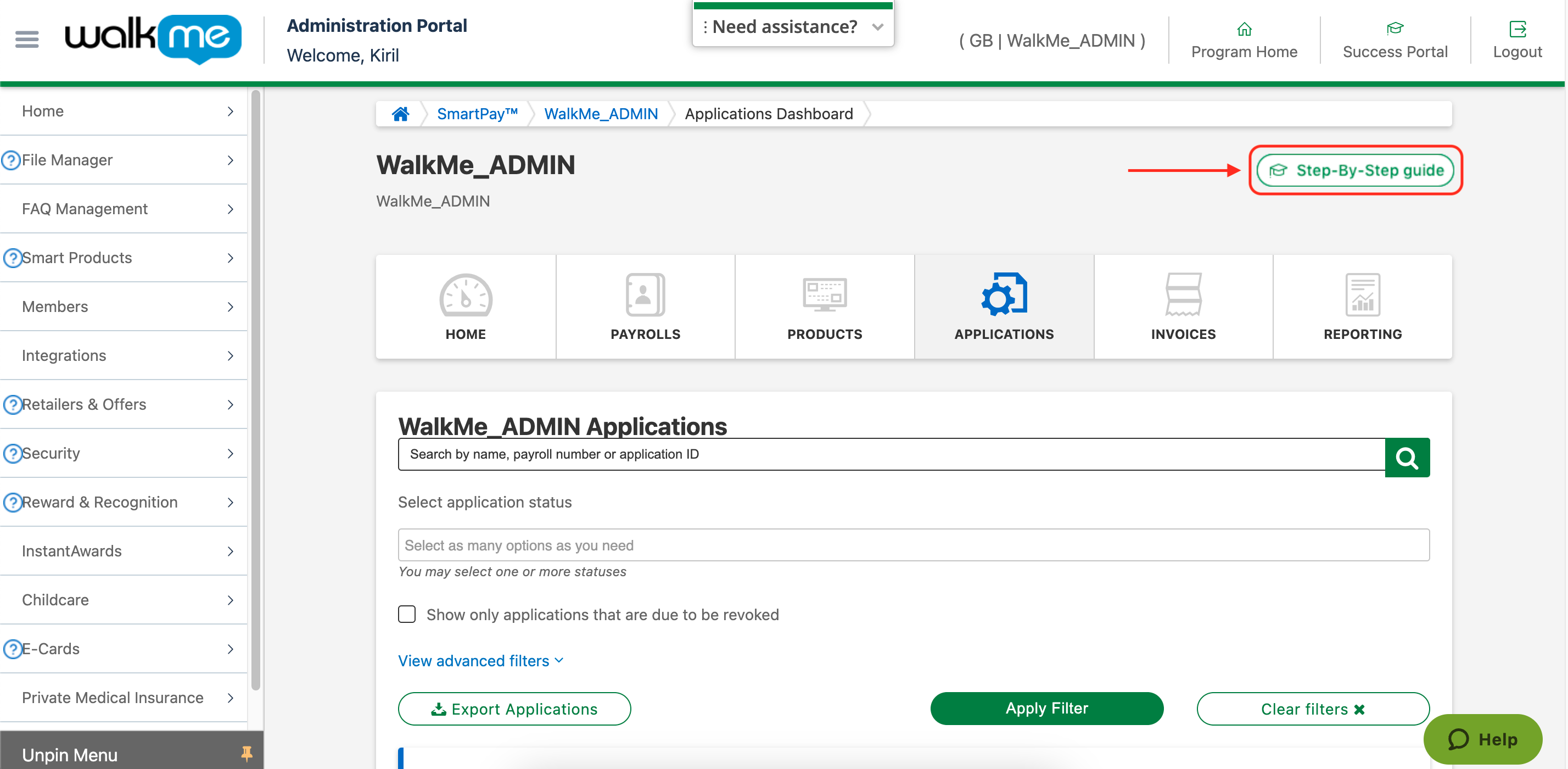The height and width of the screenshot is (769, 1568).
Task: Open the Help chat bubble
Action: (x=1483, y=739)
